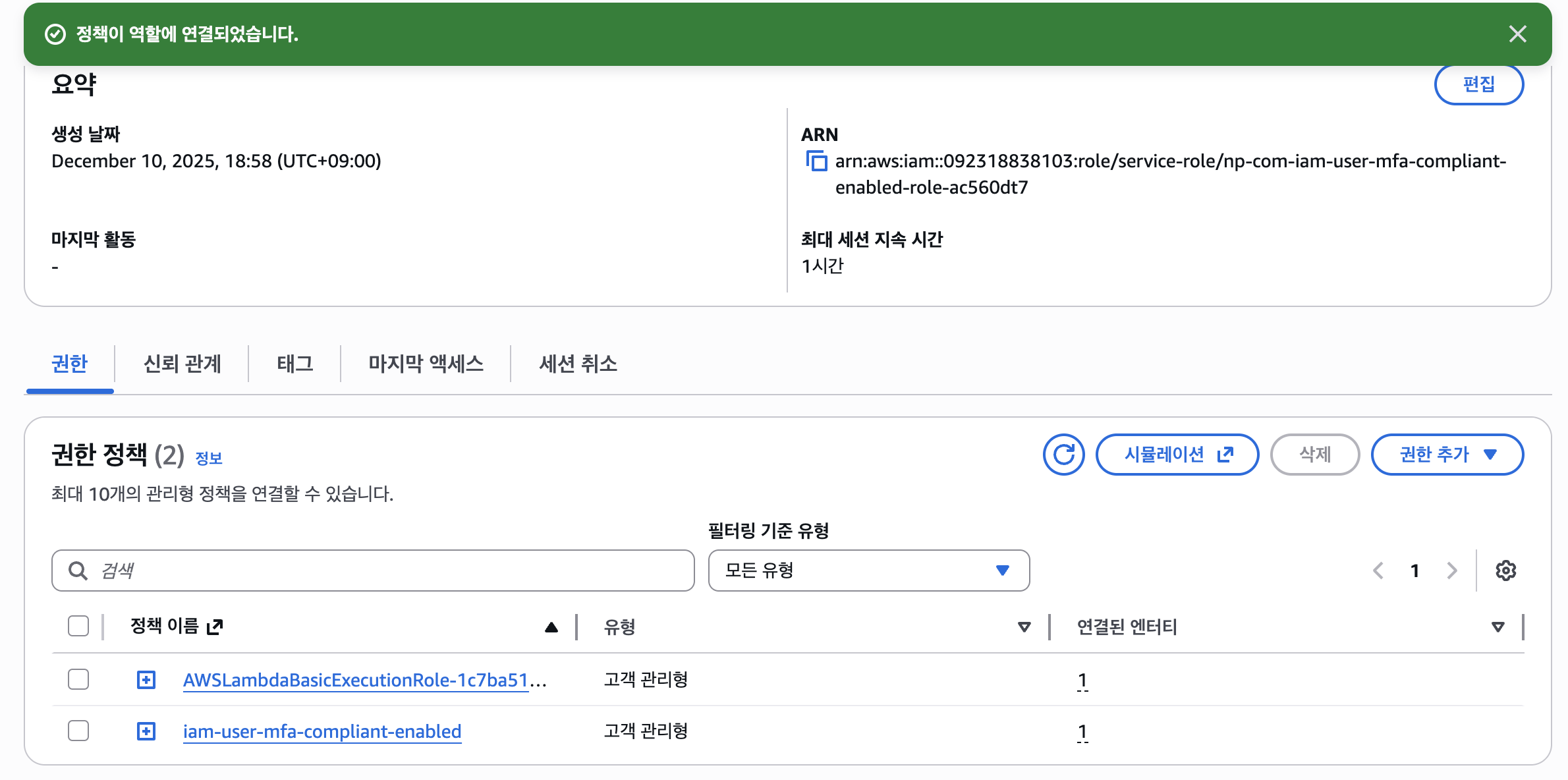Switch to the 마지막 액세스 tab

pos(426,364)
